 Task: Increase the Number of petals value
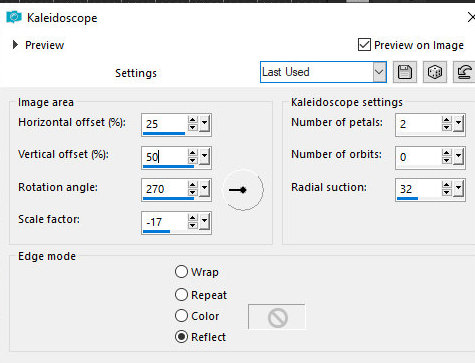[447, 120]
